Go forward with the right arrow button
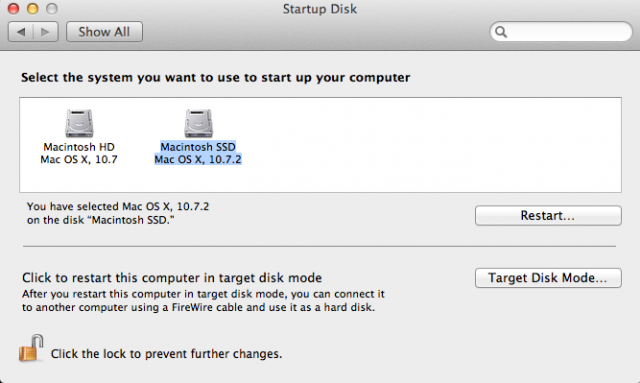This screenshot has height=383, width=640. tap(46, 32)
